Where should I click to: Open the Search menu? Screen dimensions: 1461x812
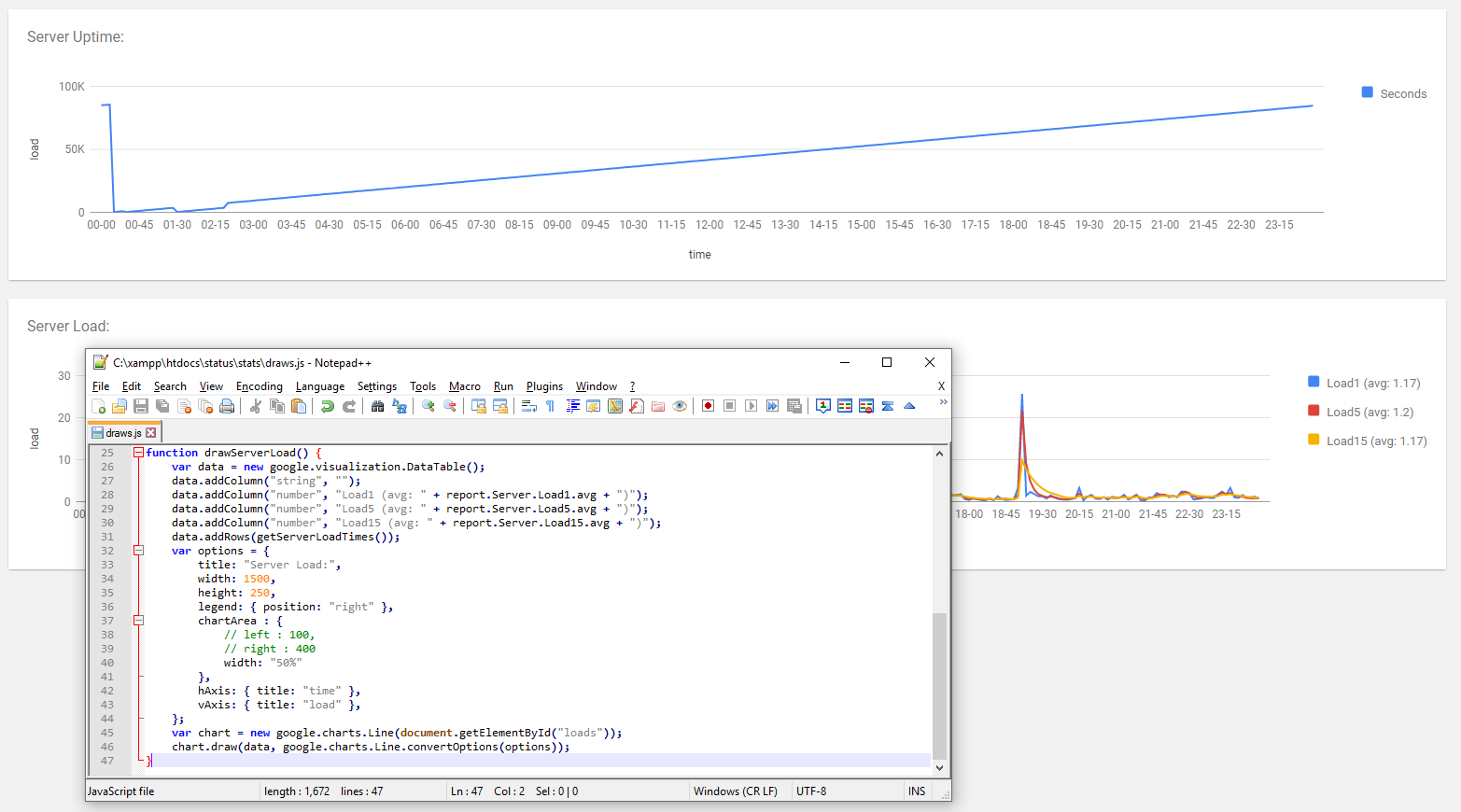(x=170, y=386)
